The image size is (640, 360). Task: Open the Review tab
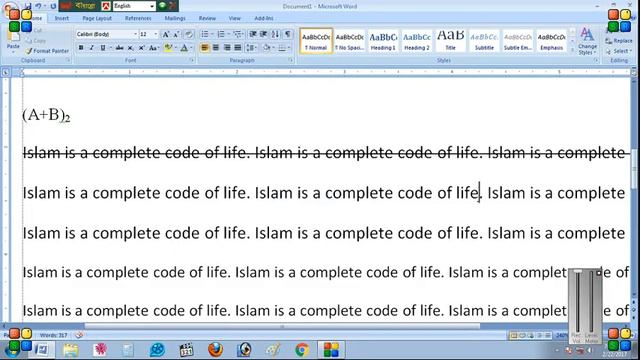207,18
